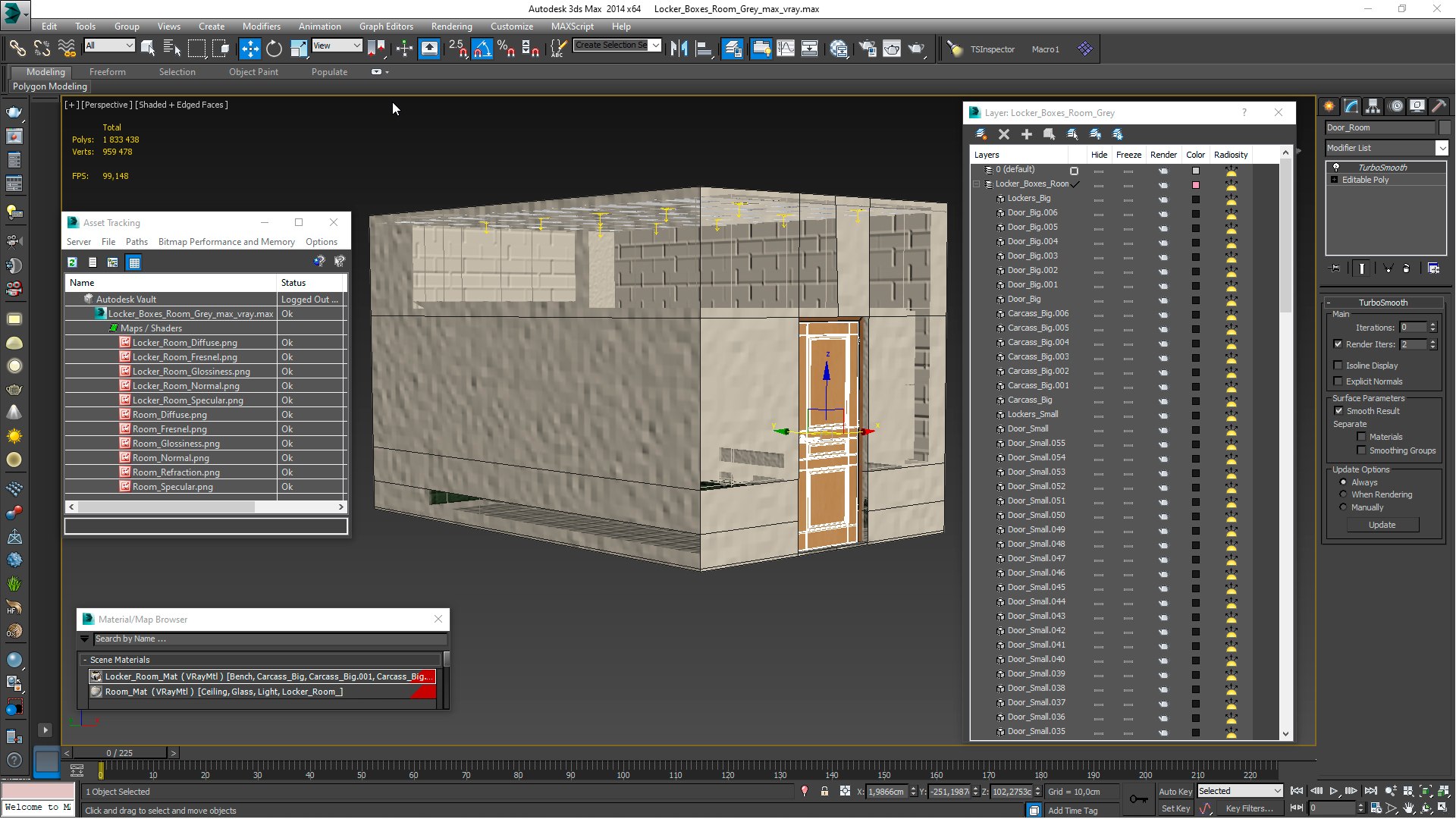Select the Select and Rotate tool

[275, 49]
